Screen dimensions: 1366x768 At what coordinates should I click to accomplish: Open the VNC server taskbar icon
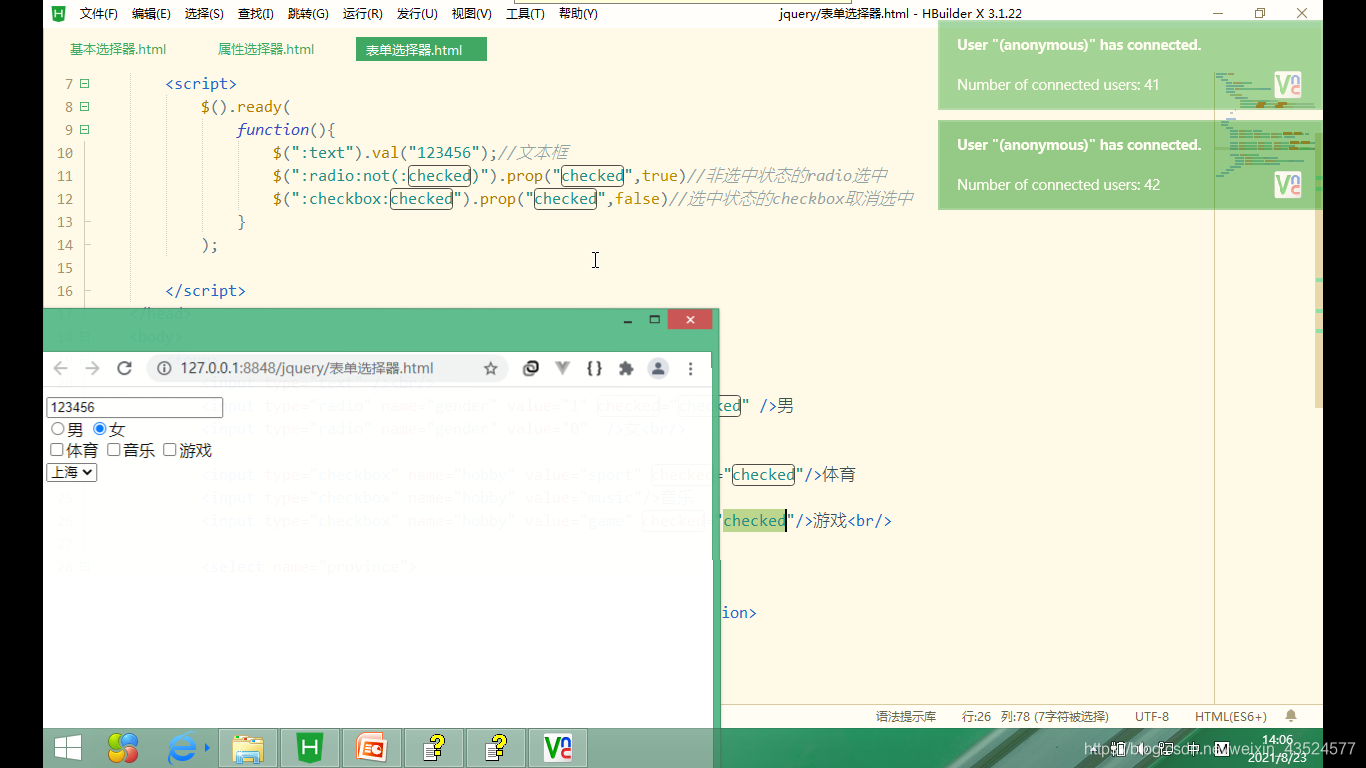558,748
